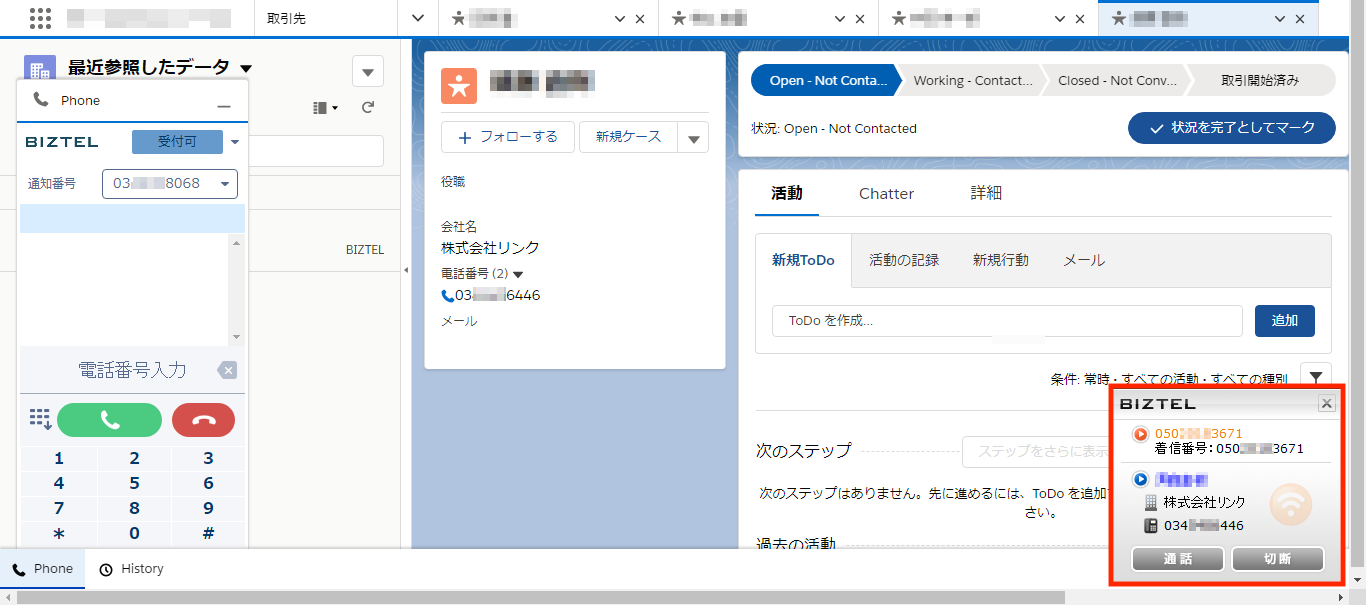The height and width of the screenshot is (605, 1366).
Task: Close the BIZTEL incoming call popup
Action: click(x=1326, y=403)
